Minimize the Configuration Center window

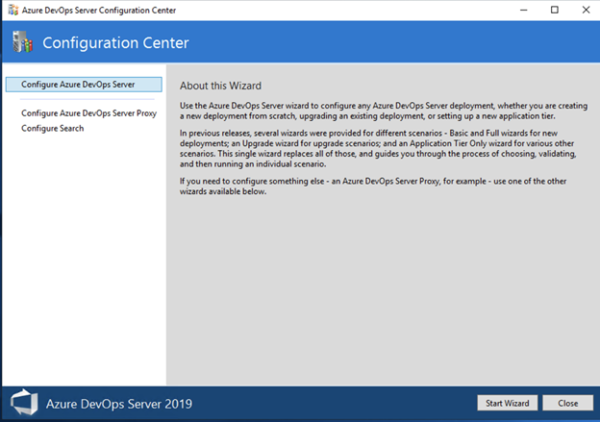tap(523, 10)
